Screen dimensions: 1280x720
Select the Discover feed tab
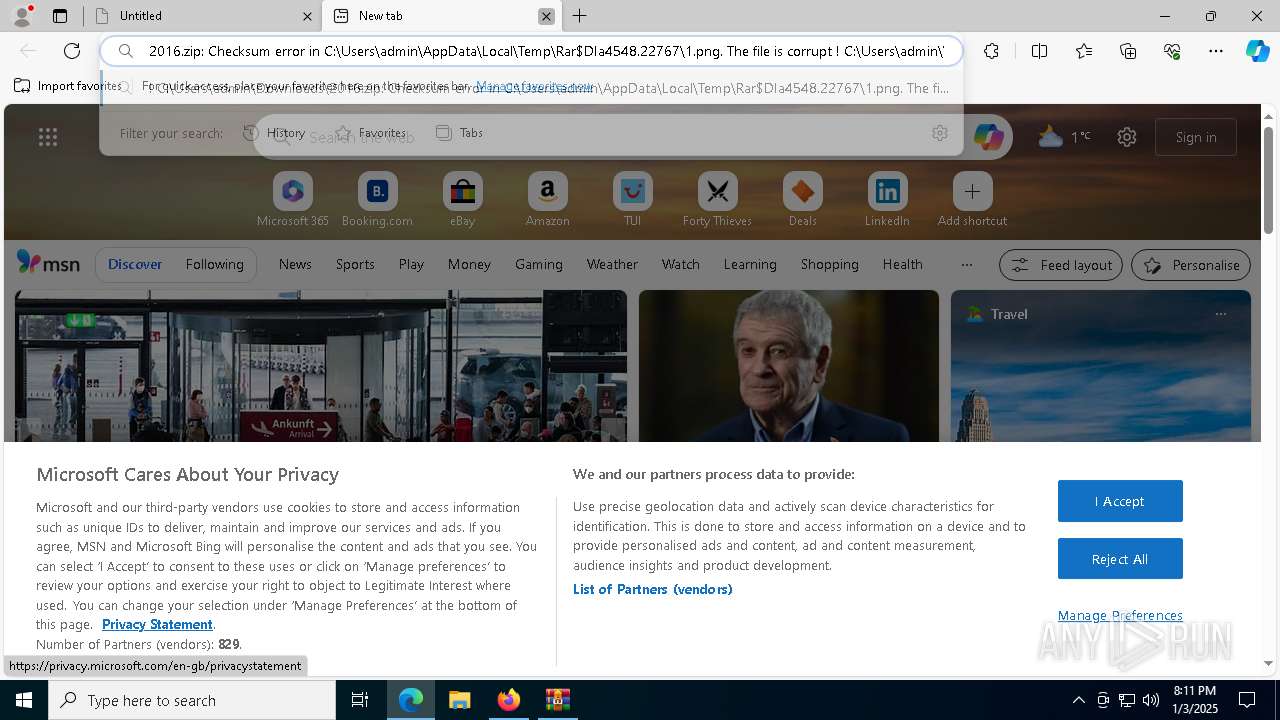pyautogui.click(x=135, y=264)
